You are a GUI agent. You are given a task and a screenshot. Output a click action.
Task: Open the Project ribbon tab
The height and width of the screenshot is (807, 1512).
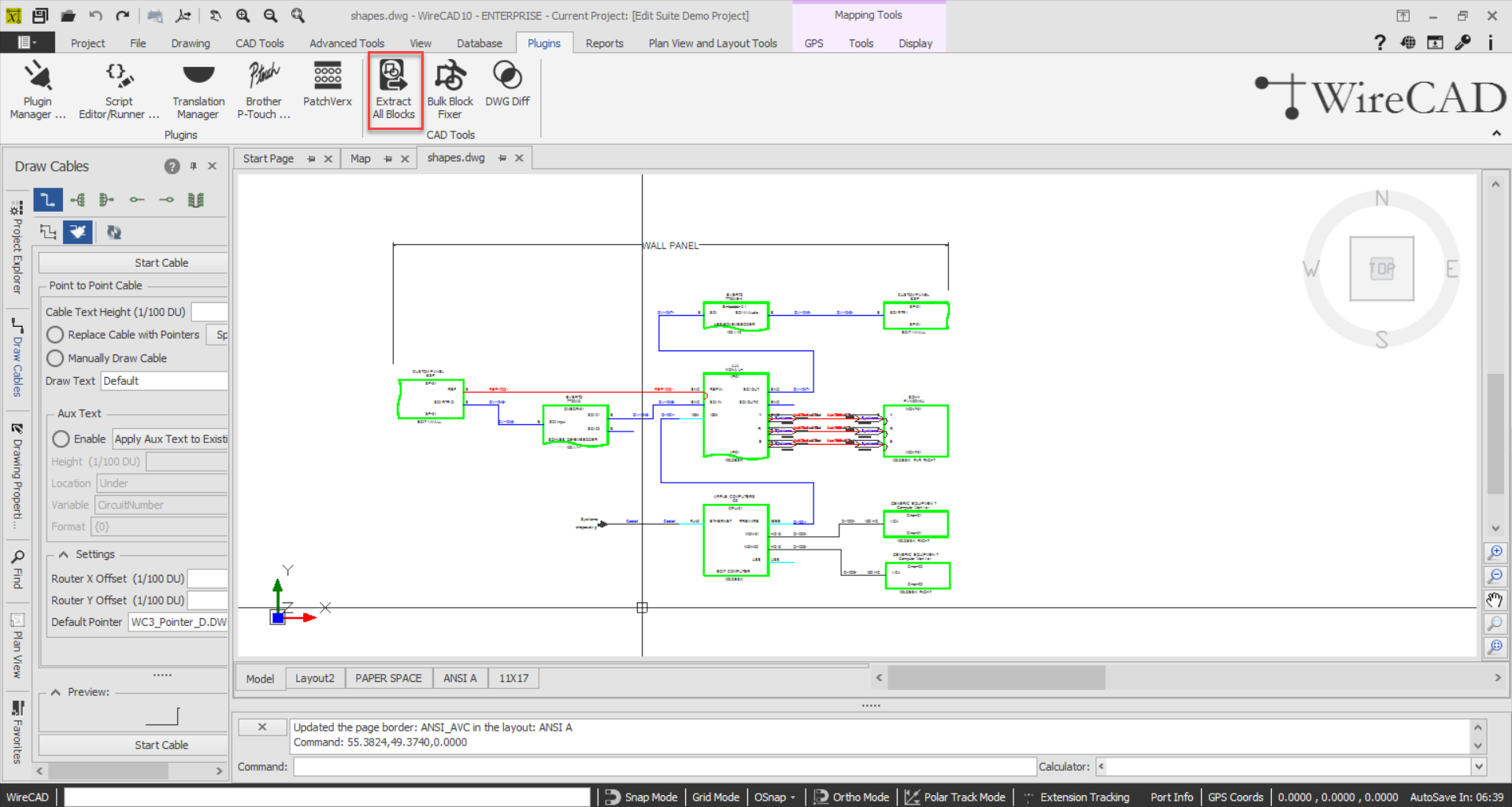[87, 43]
